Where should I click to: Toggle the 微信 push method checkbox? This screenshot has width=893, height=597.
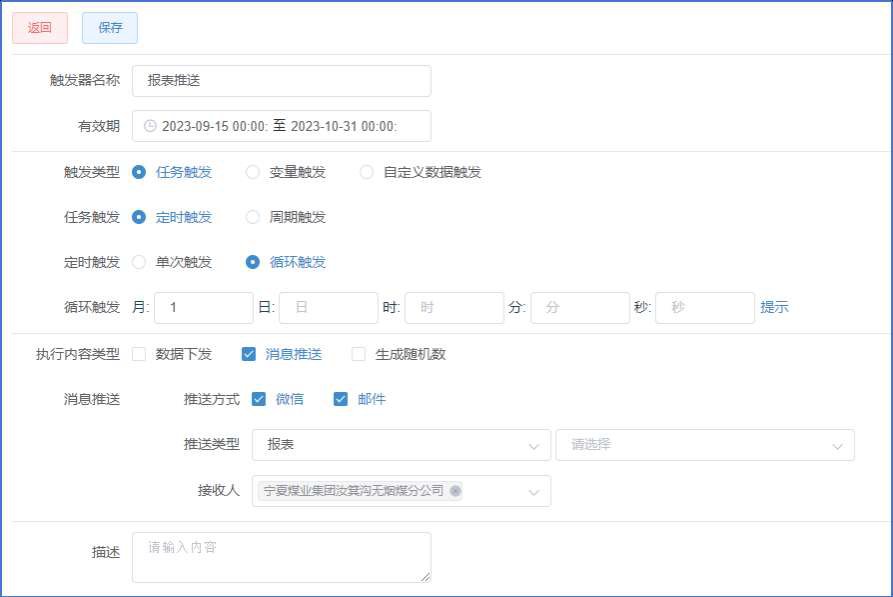pyautogui.click(x=259, y=399)
